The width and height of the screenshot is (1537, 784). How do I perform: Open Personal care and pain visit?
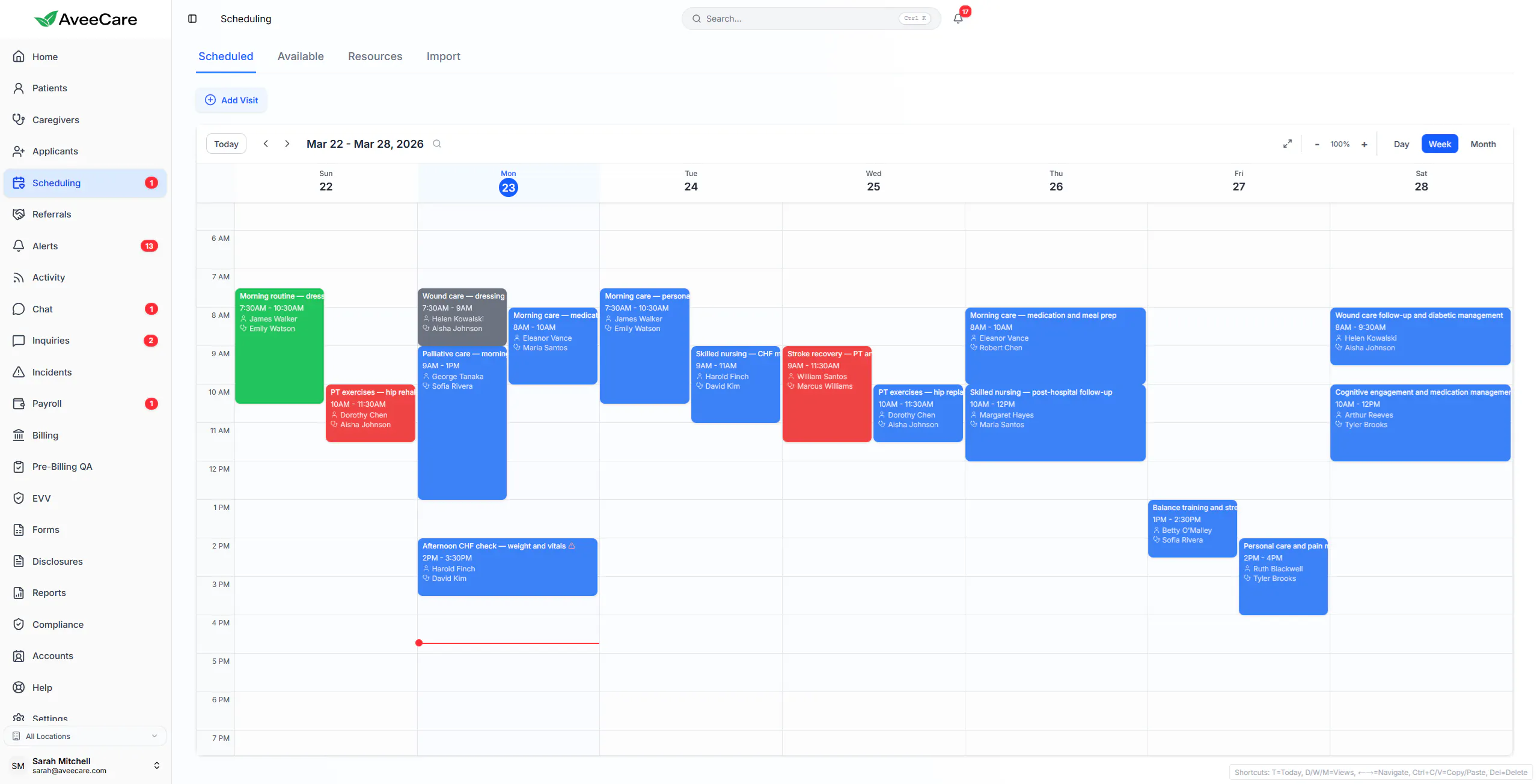[1283, 577]
